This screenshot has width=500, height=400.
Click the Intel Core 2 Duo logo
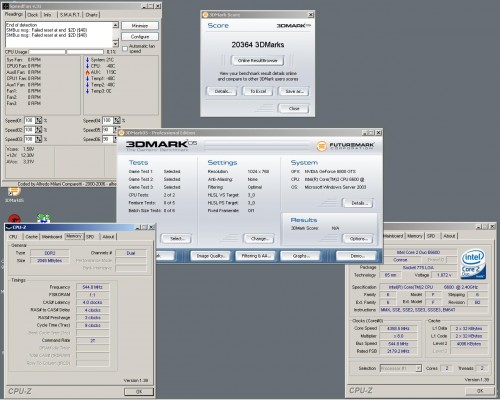[473, 264]
